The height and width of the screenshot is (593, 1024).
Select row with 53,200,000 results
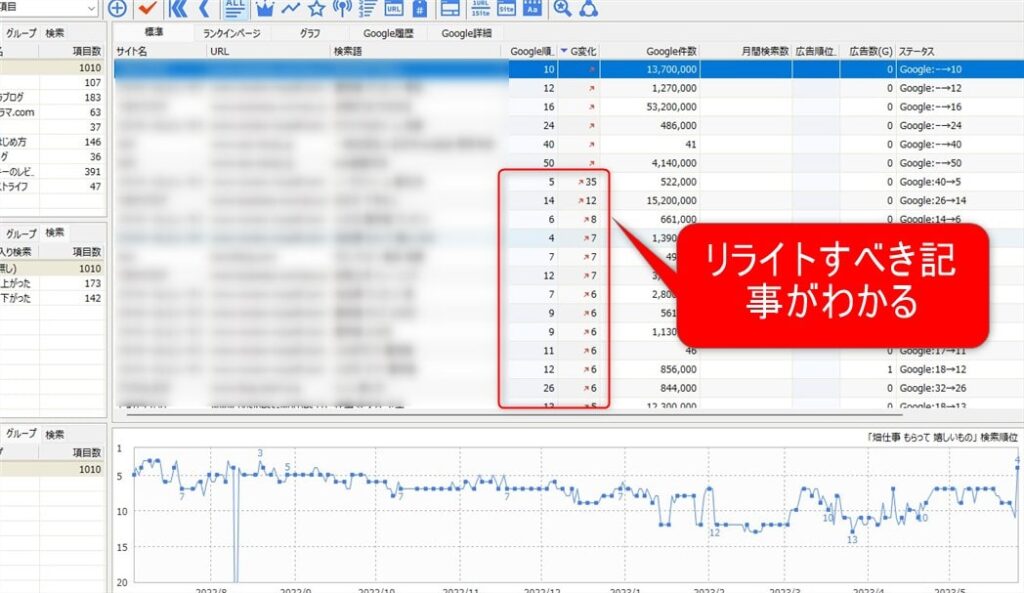(x=567, y=106)
